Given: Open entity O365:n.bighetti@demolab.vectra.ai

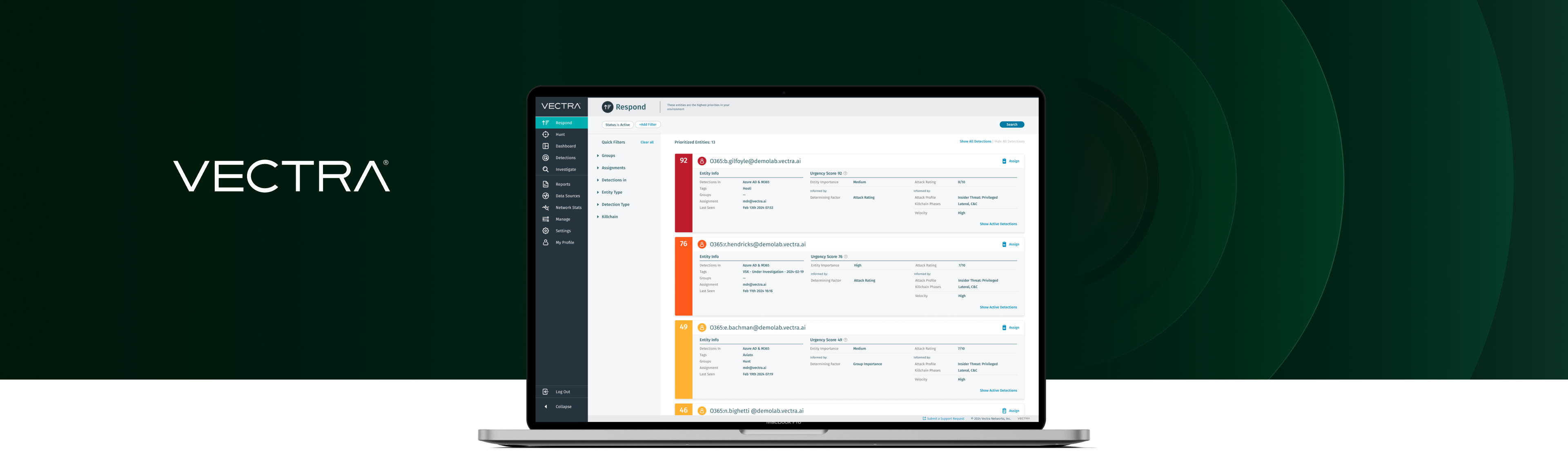Looking at the screenshot, I should (x=757, y=411).
